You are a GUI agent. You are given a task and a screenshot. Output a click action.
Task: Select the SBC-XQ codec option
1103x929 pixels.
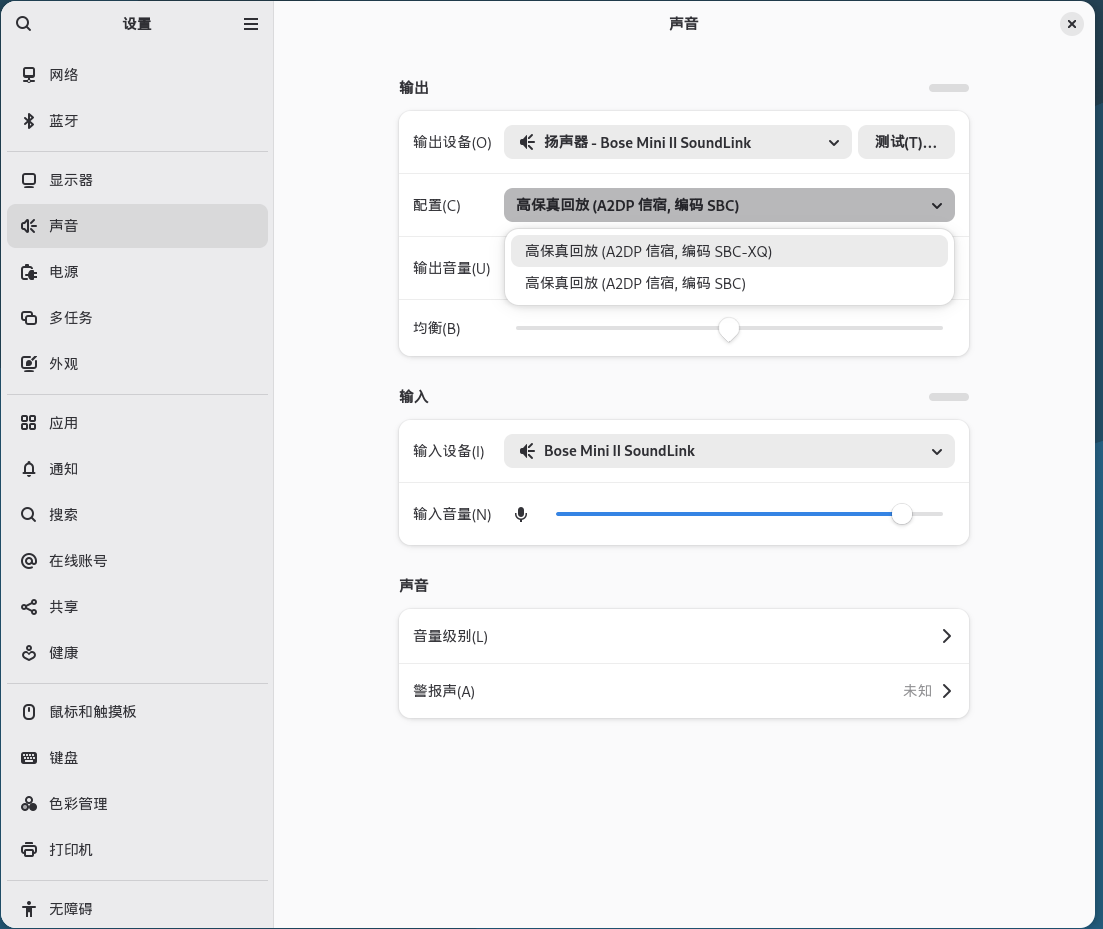coord(729,252)
